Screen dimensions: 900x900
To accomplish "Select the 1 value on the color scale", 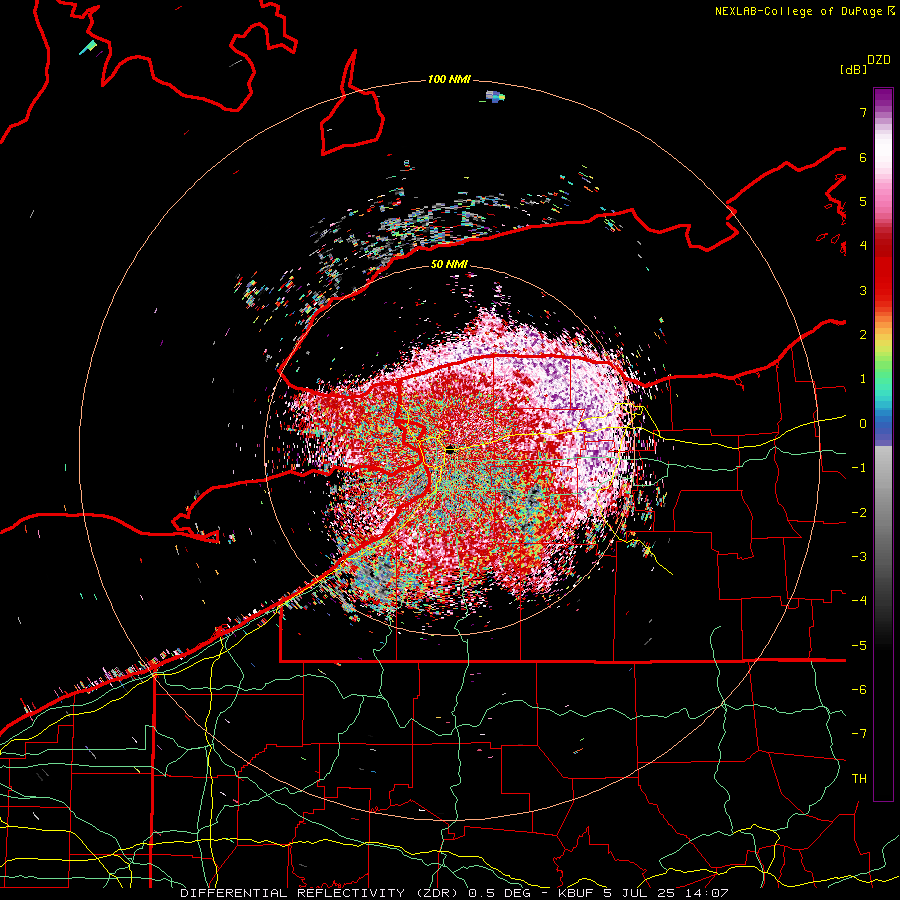I will [863, 379].
